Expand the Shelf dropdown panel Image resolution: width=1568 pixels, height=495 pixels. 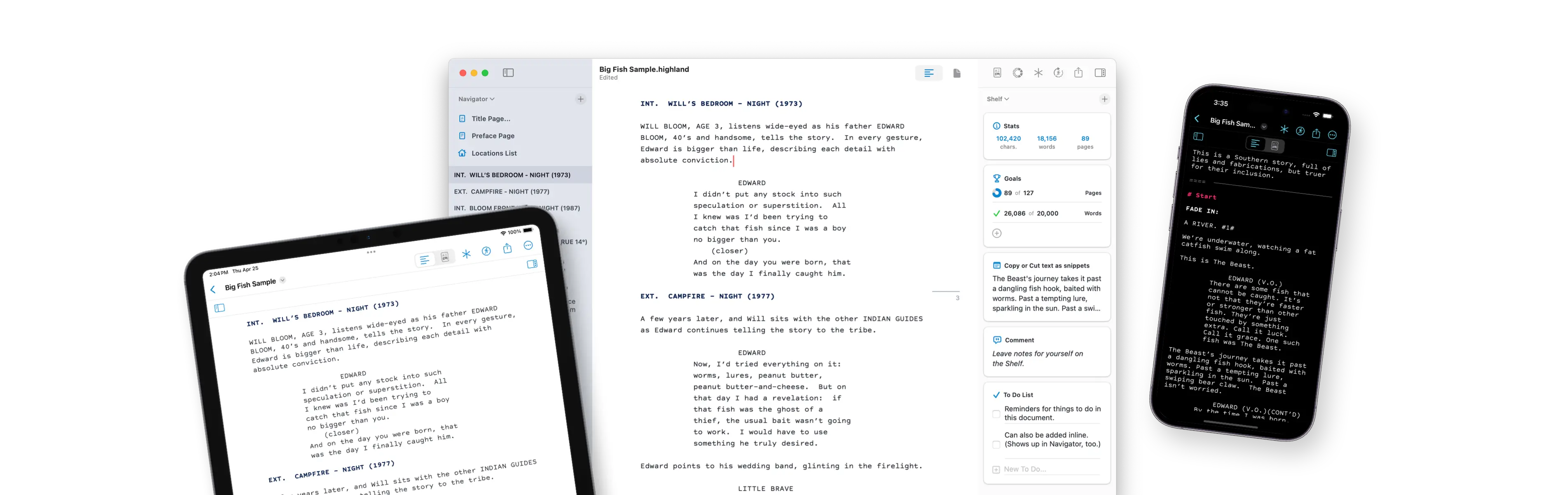click(x=1000, y=98)
